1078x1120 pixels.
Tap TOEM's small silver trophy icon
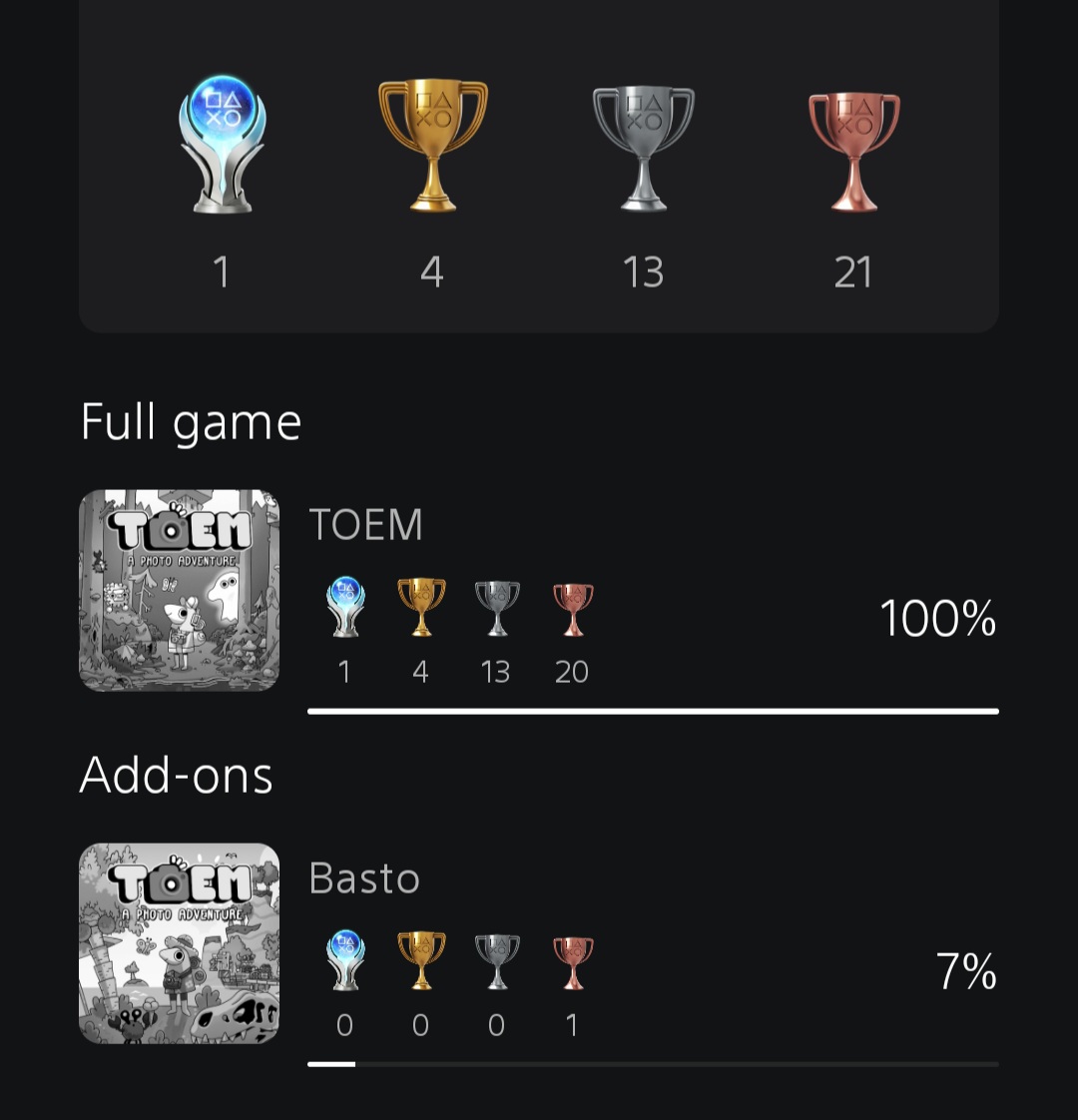pyautogui.click(x=496, y=607)
